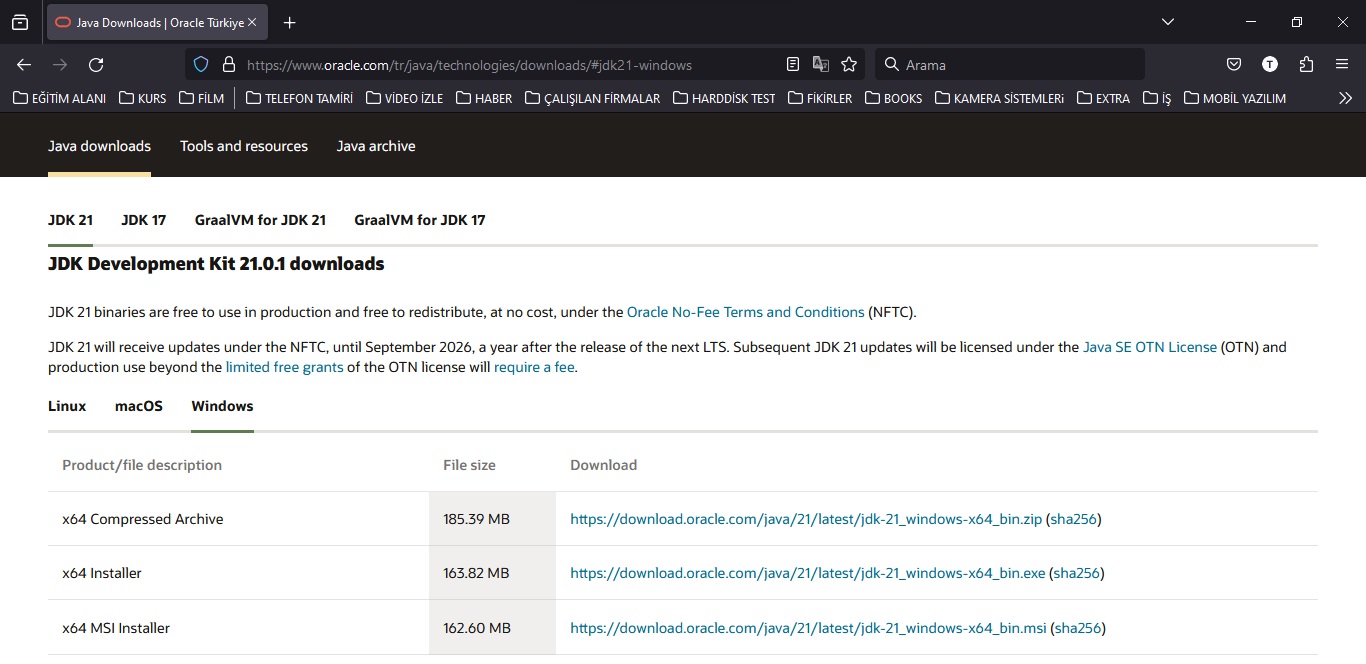Click the x64 Compressed Archive row label
The image size is (1366, 664).
[143, 519]
